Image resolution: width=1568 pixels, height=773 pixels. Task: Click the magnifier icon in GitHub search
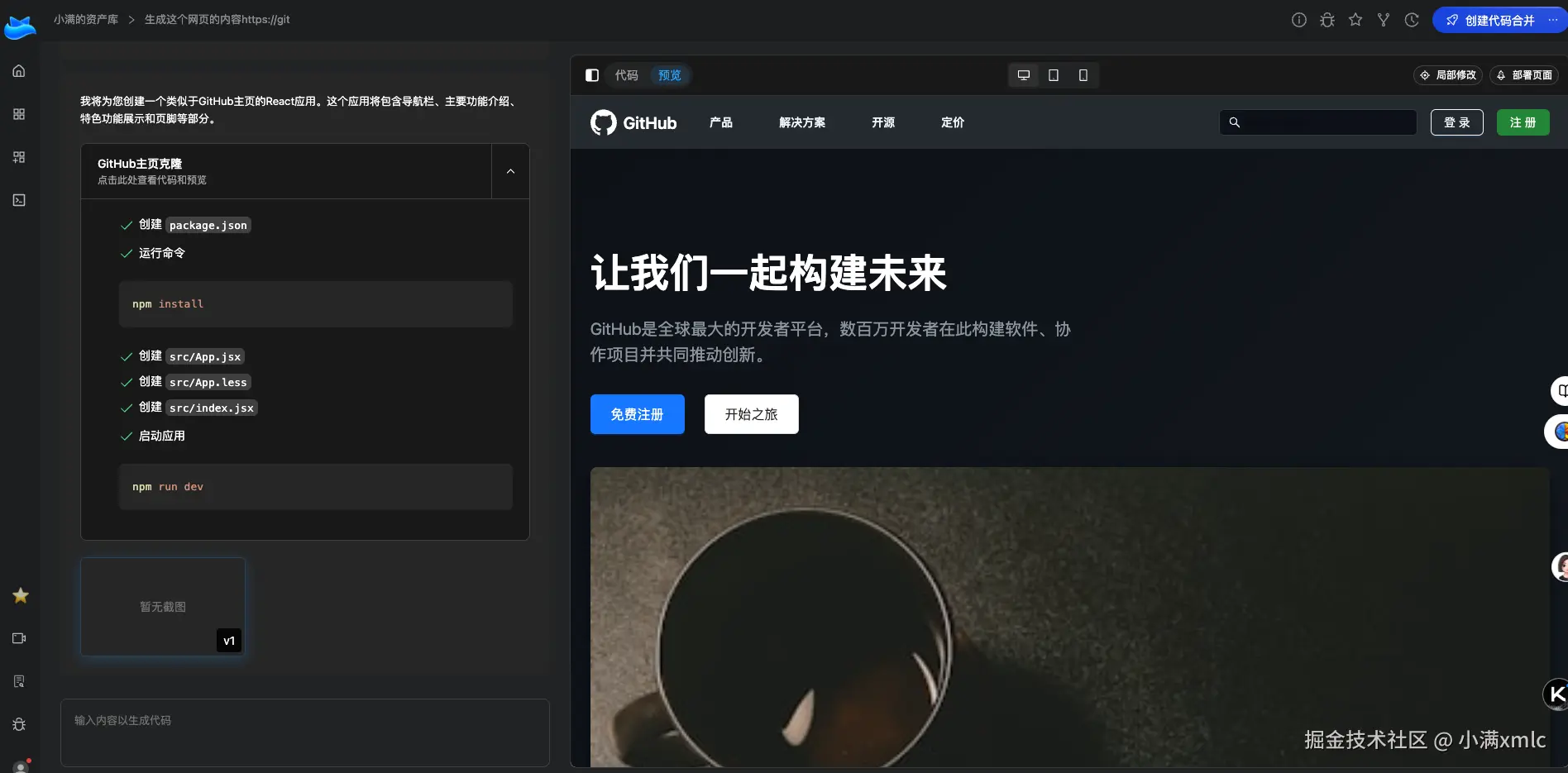pos(1235,122)
